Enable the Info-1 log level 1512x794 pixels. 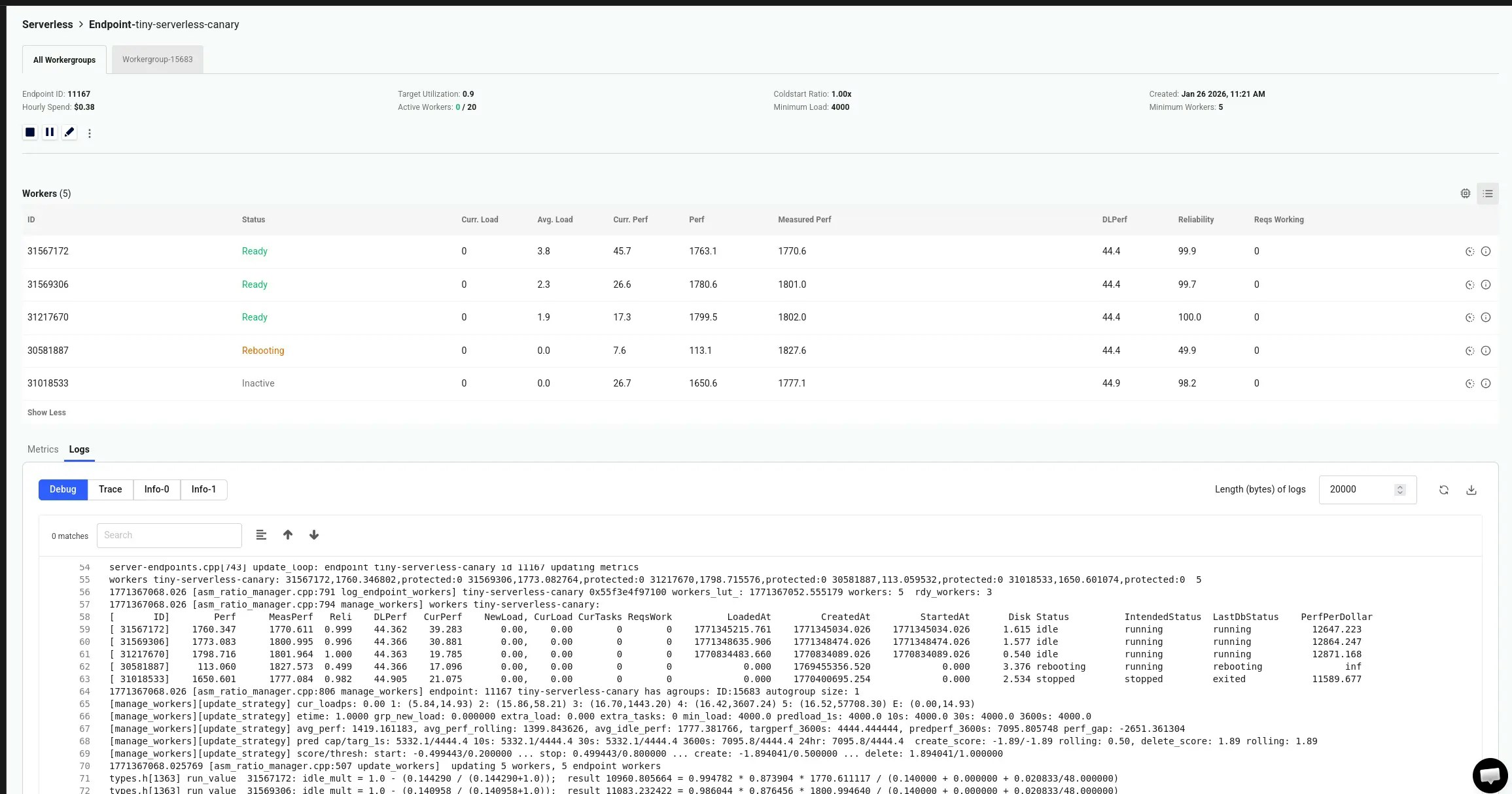tap(203, 489)
